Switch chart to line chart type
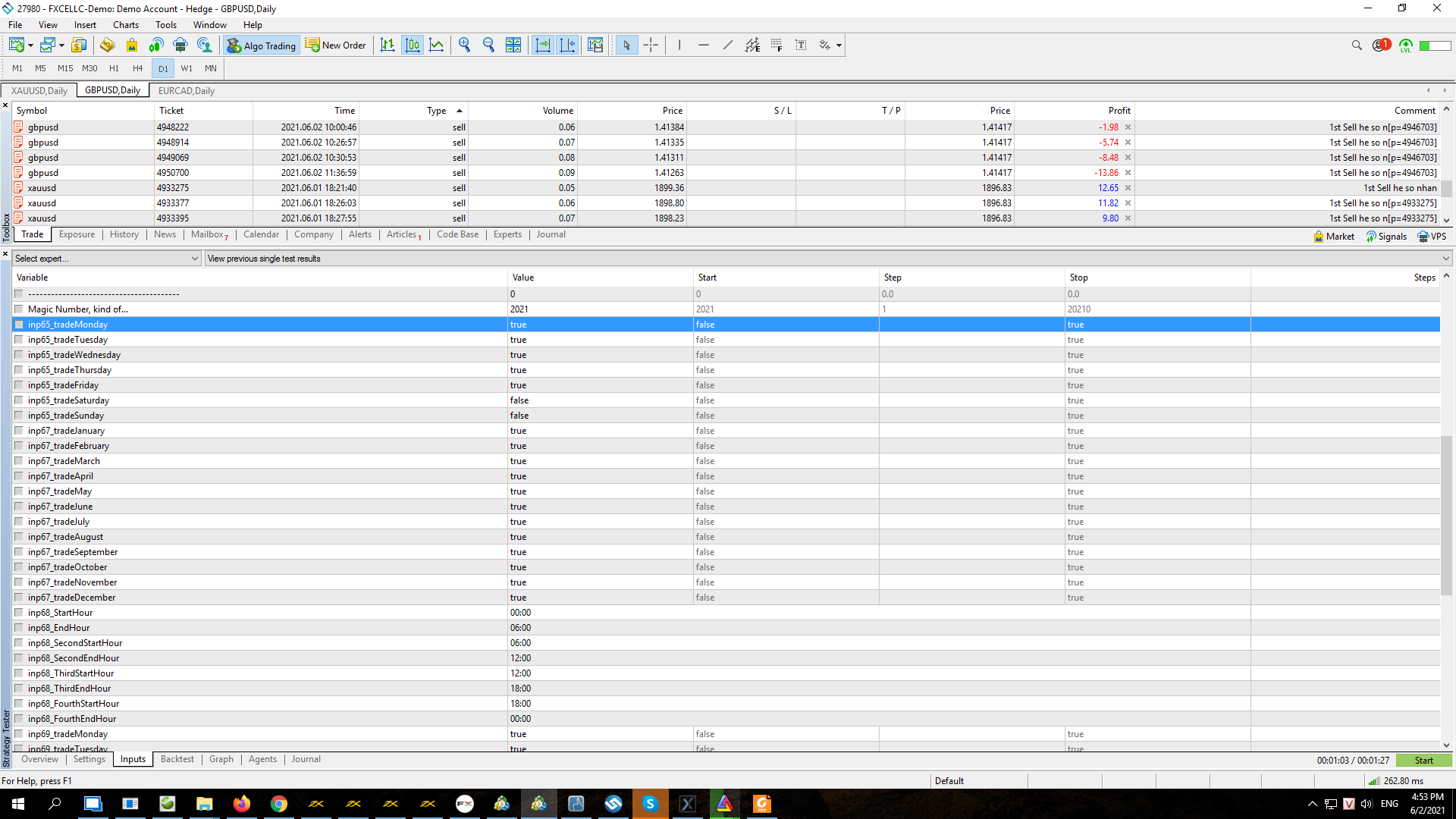The height and width of the screenshot is (819, 1456). coord(437,45)
